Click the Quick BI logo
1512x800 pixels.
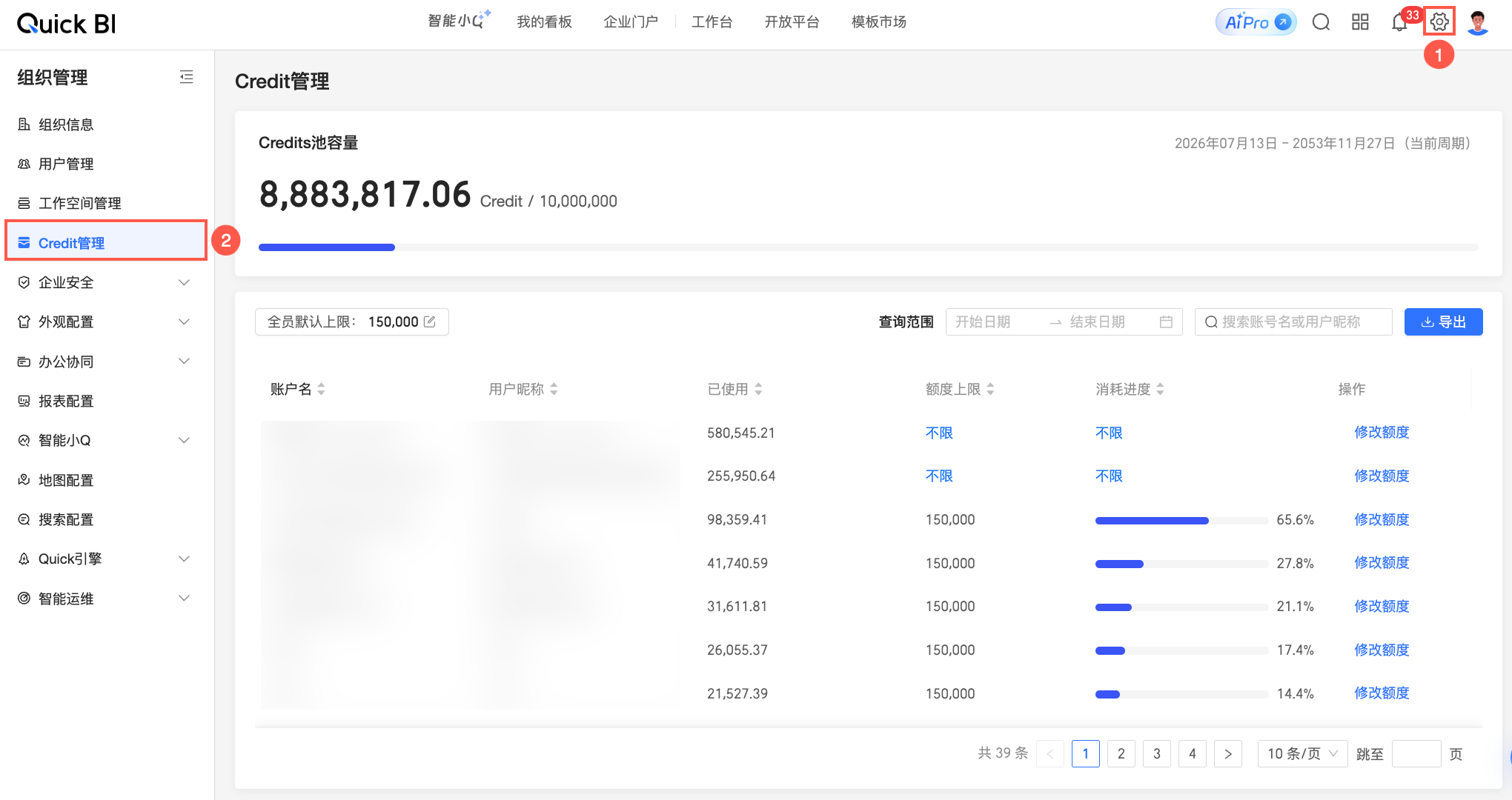[67, 24]
